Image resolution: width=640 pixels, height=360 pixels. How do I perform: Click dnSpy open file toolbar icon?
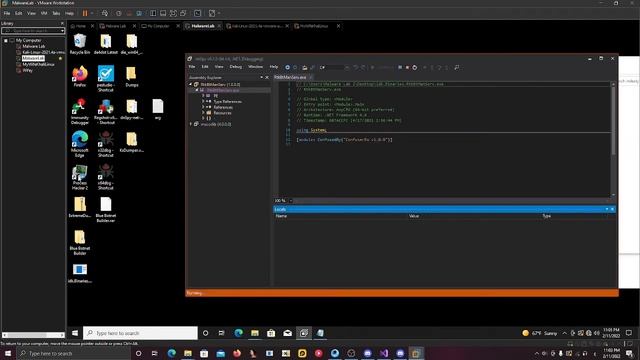304,67
